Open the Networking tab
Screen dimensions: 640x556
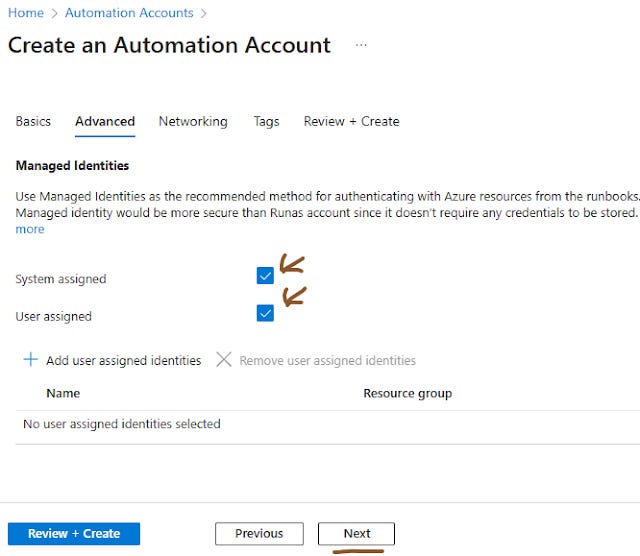[x=193, y=121]
